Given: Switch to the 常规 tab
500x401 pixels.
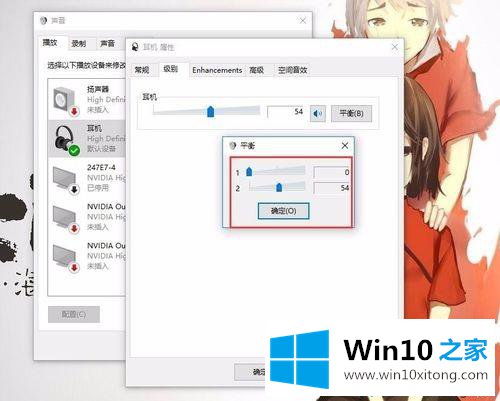Looking at the screenshot, I should click(142, 70).
